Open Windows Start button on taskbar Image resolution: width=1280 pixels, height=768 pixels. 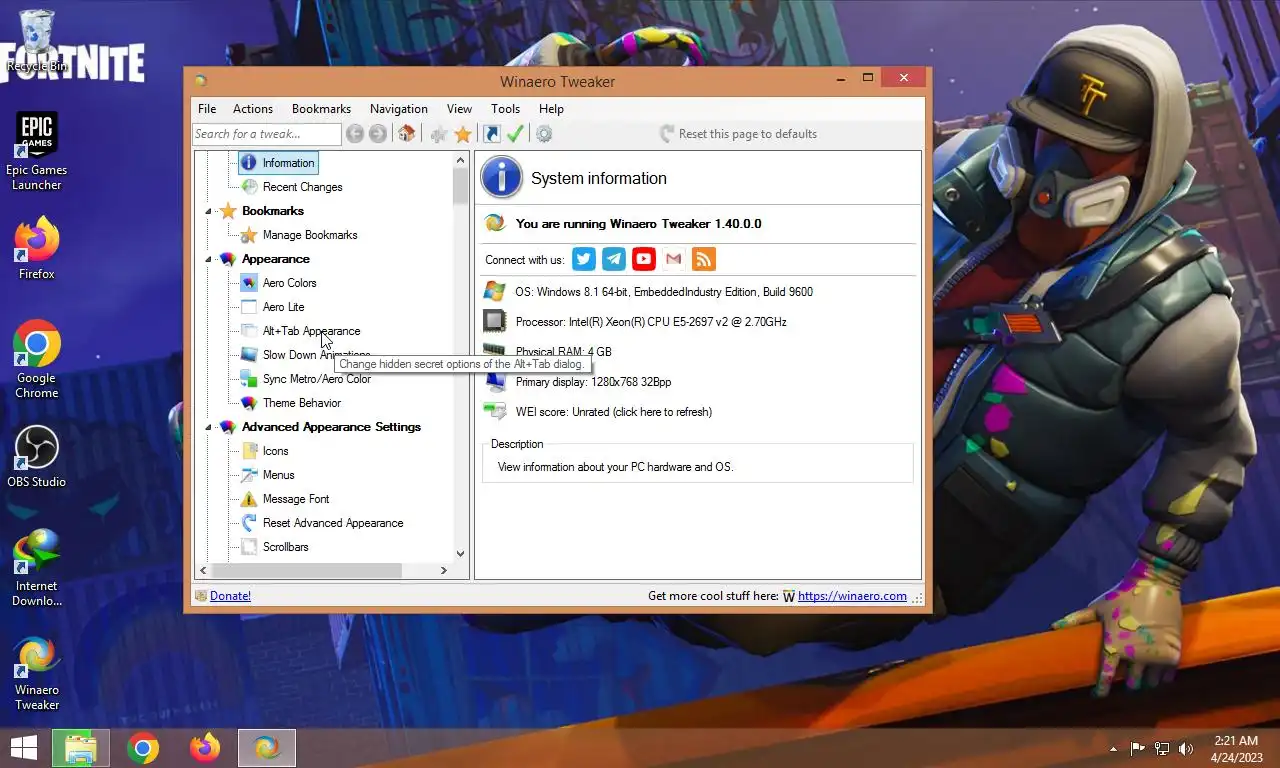coord(23,747)
